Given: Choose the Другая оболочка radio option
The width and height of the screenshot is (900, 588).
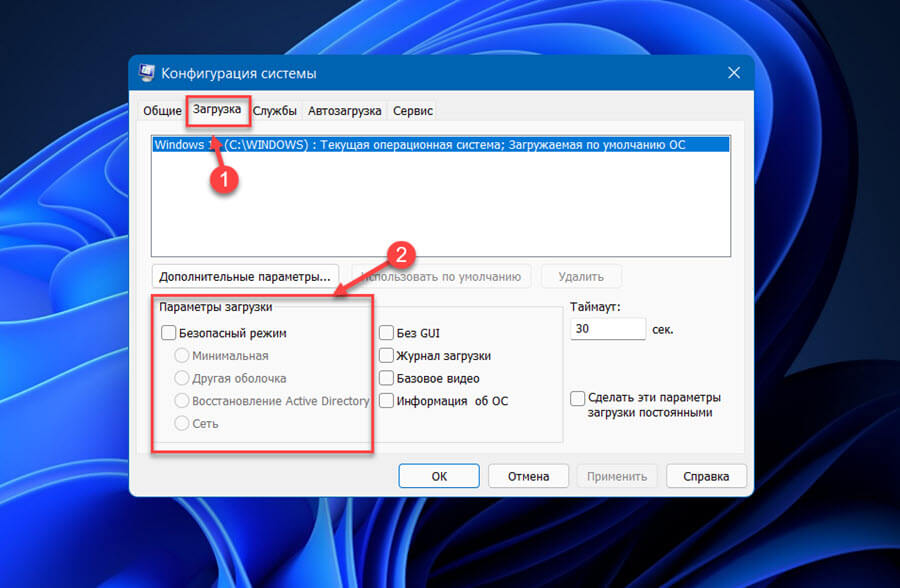Looking at the screenshot, I should (x=181, y=378).
